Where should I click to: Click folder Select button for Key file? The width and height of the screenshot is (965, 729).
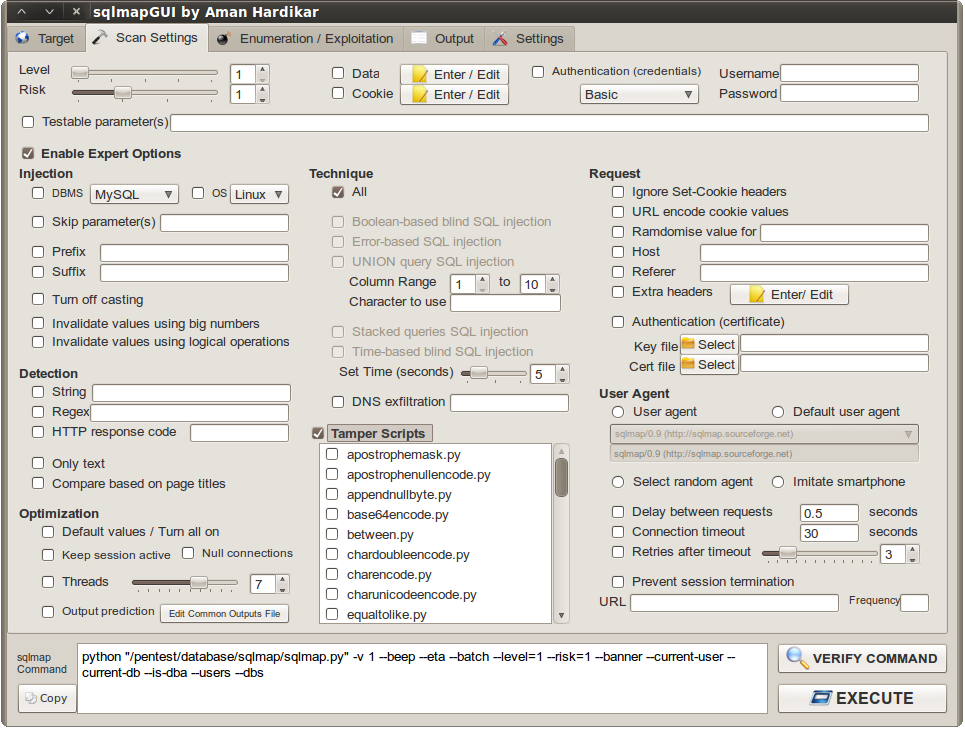tap(708, 345)
